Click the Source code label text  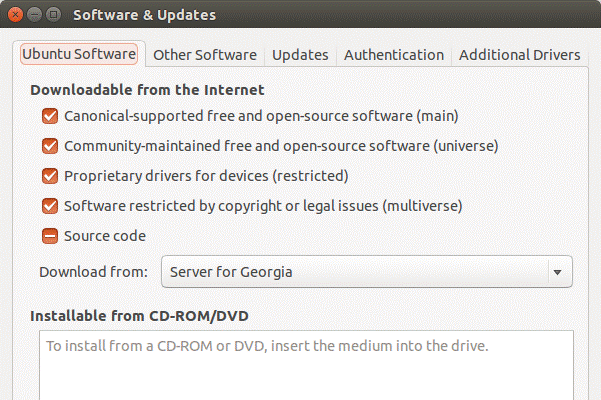(x=105, y=236)
